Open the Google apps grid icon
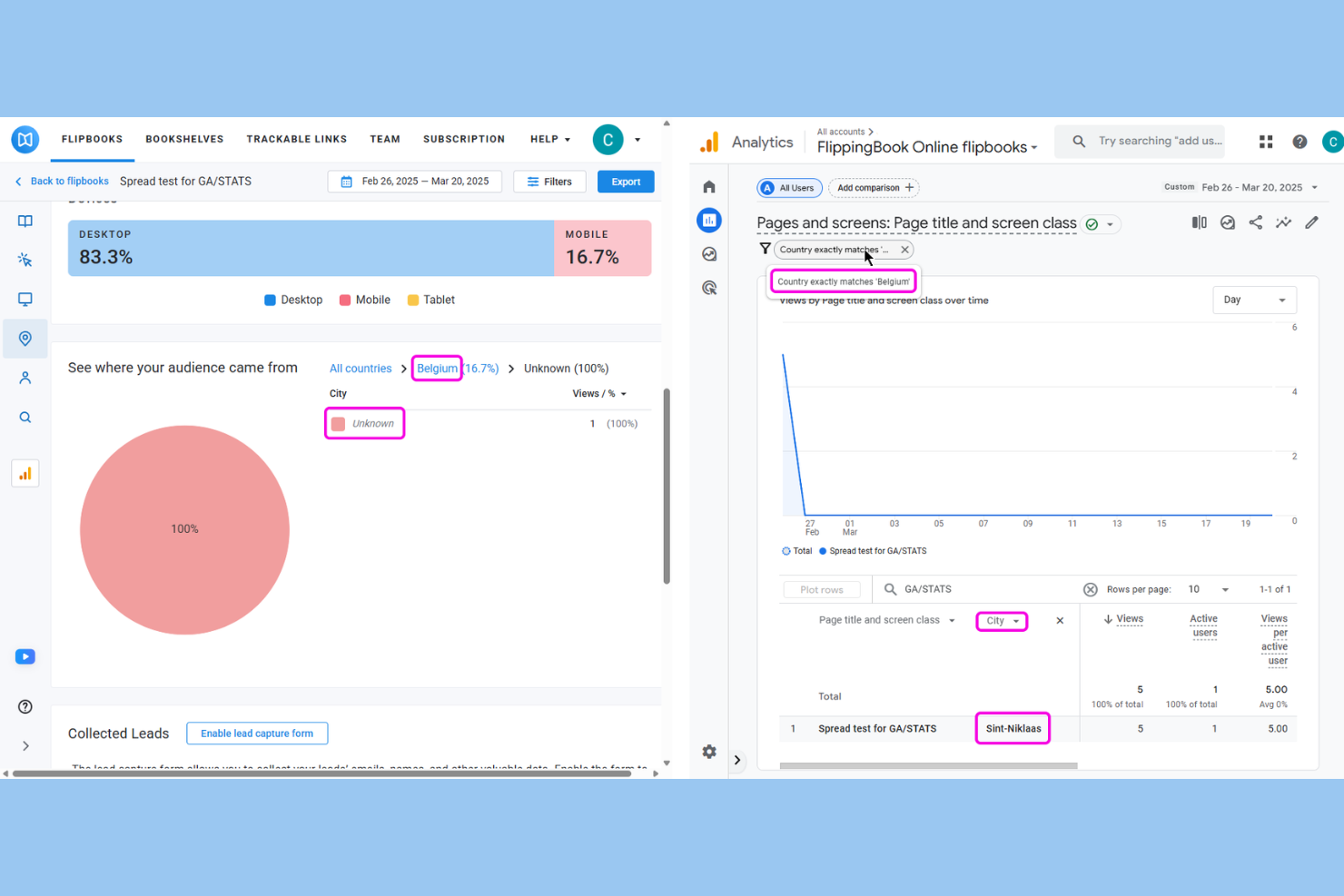The width and height of the screenshot is (1344, 896). [x=1266, y=142]
